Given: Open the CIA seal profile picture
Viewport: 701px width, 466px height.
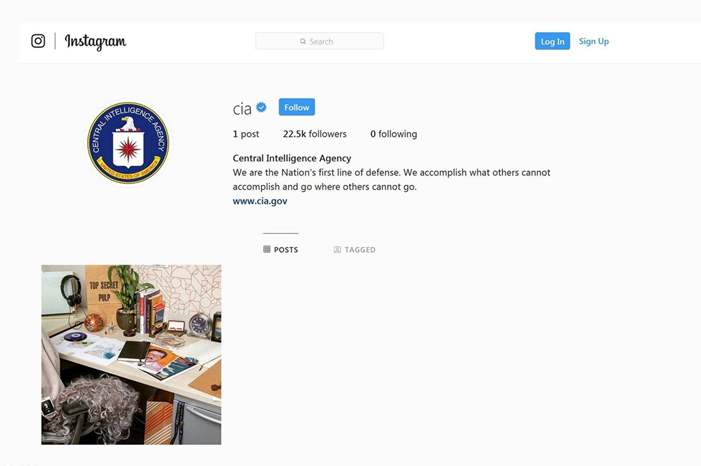Looking at the screenshot, I should pyautogui.click(x=128, y=143).
